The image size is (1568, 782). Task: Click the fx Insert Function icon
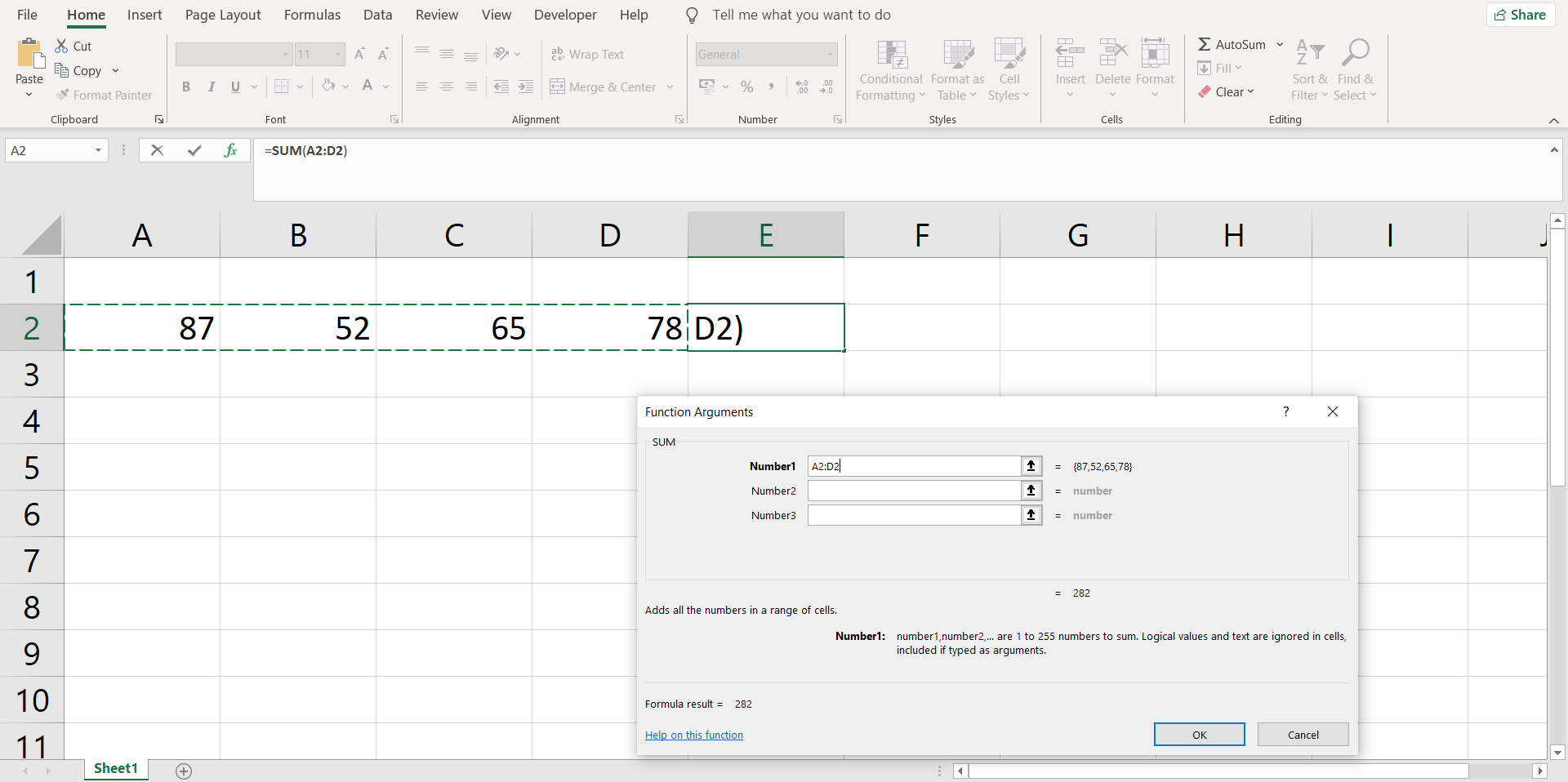(231, 150)
